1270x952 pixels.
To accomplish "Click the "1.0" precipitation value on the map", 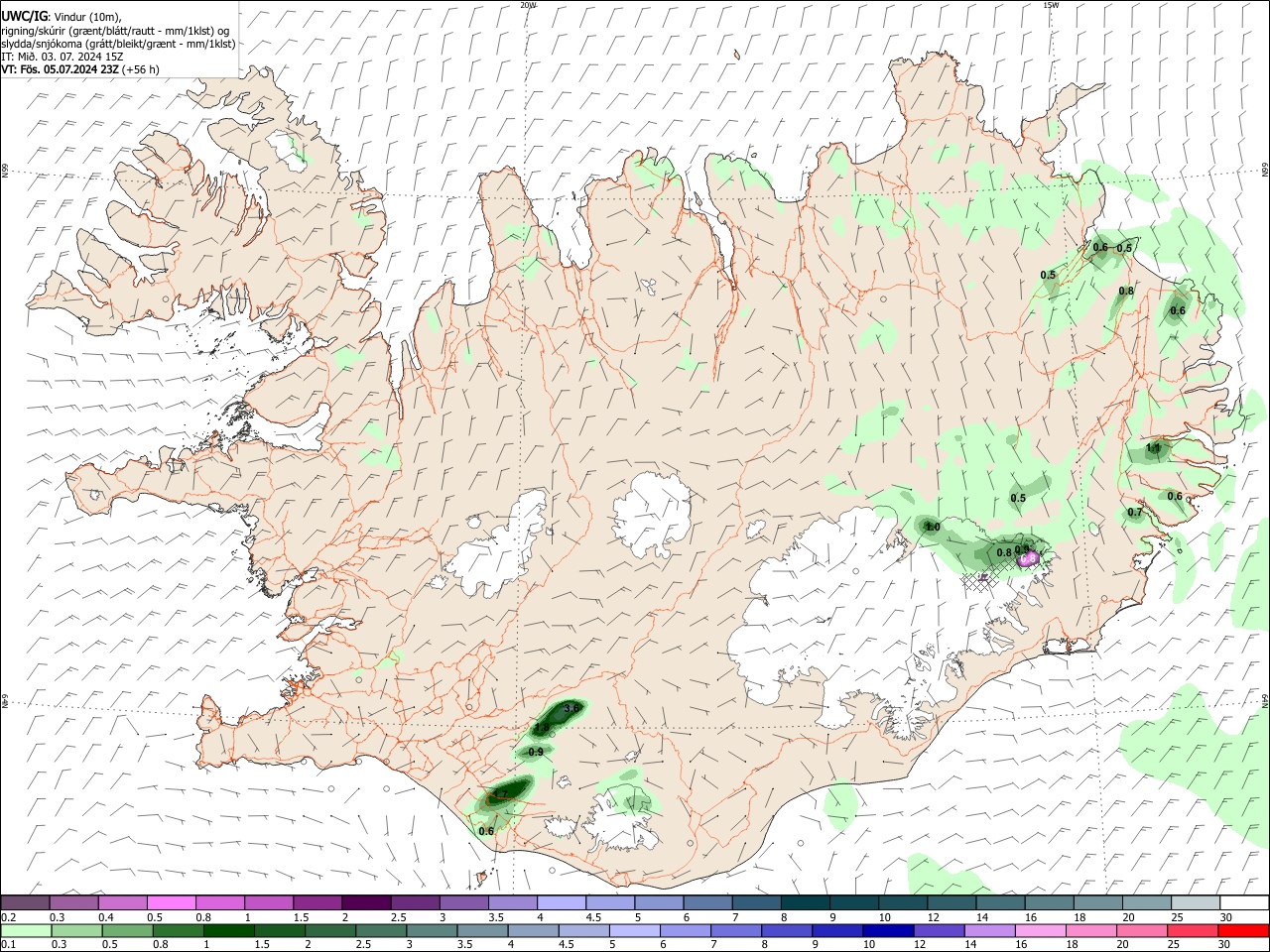I will 932,527.
